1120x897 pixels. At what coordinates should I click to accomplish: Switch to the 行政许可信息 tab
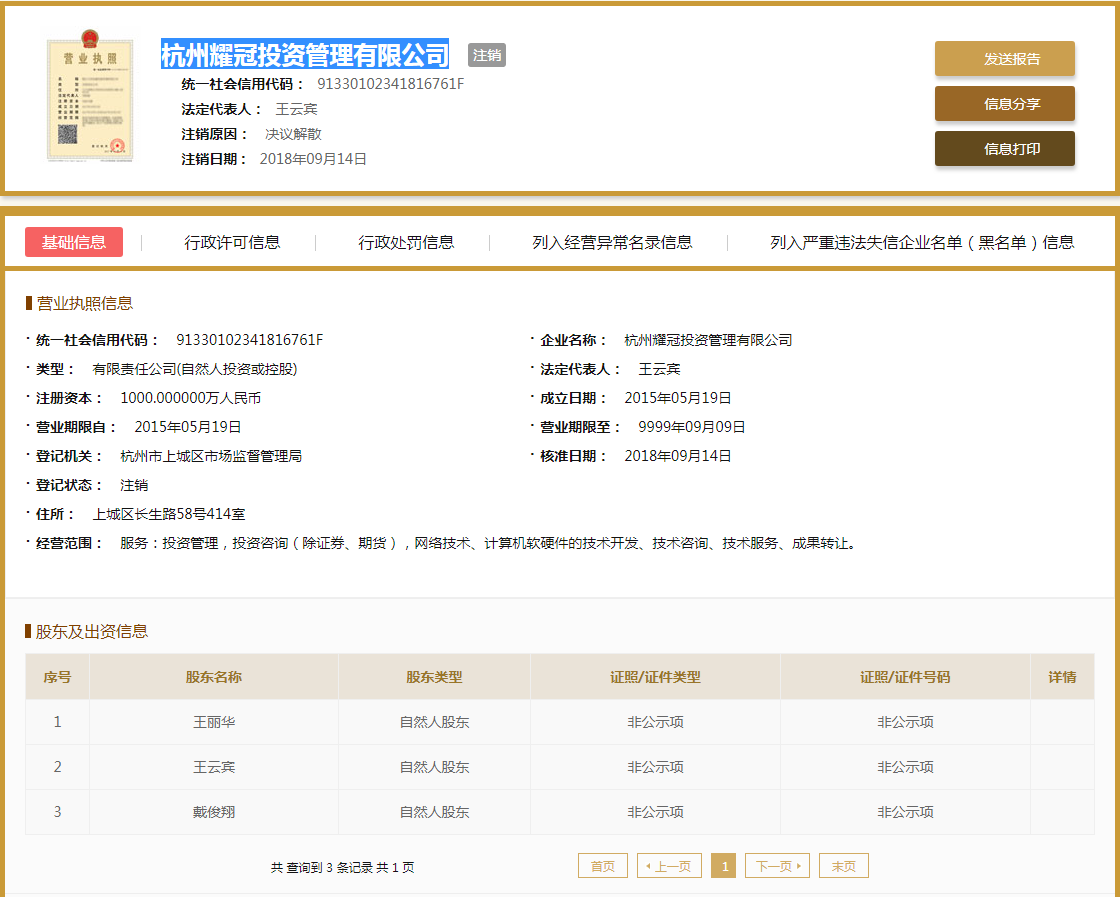click(x=232, y=242)
